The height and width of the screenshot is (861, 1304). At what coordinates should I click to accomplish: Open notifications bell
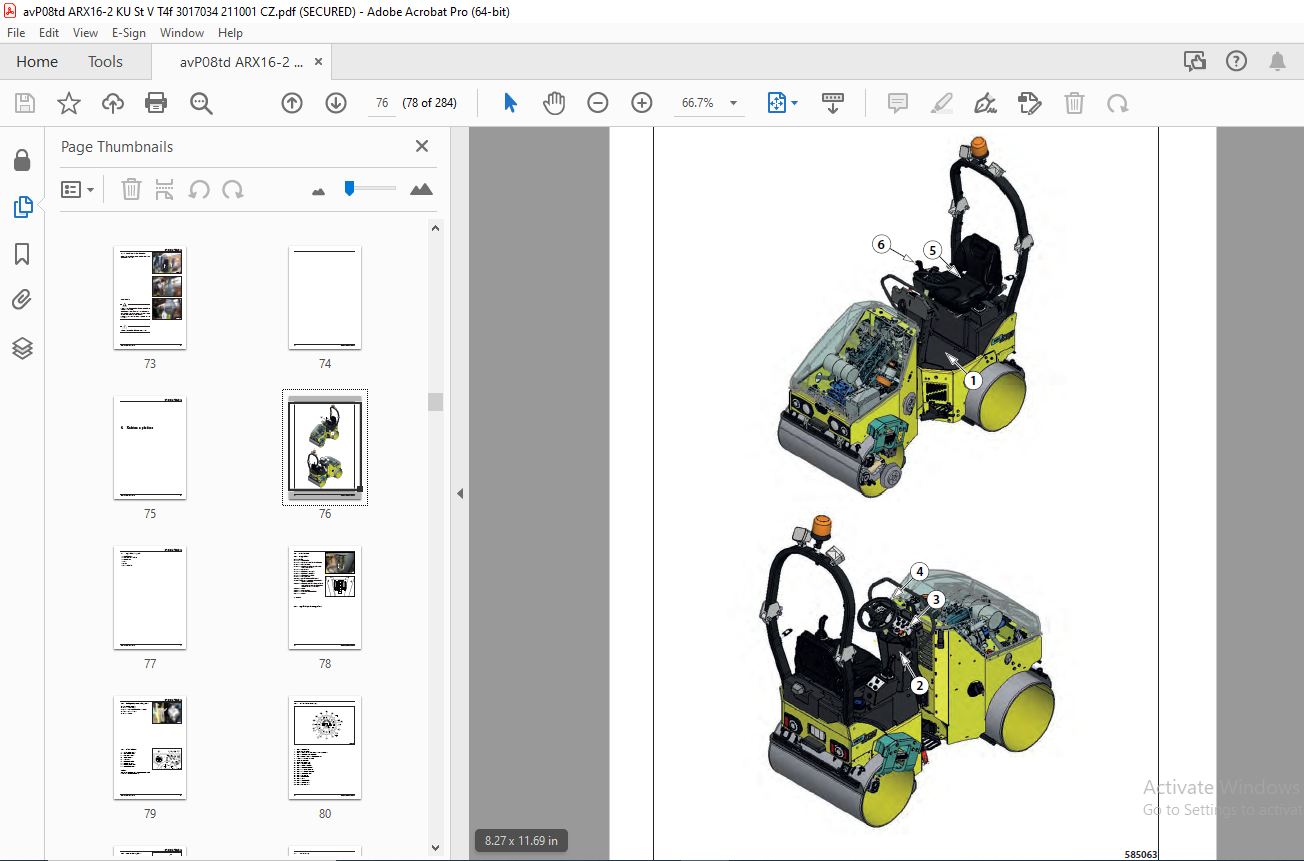1277,62
